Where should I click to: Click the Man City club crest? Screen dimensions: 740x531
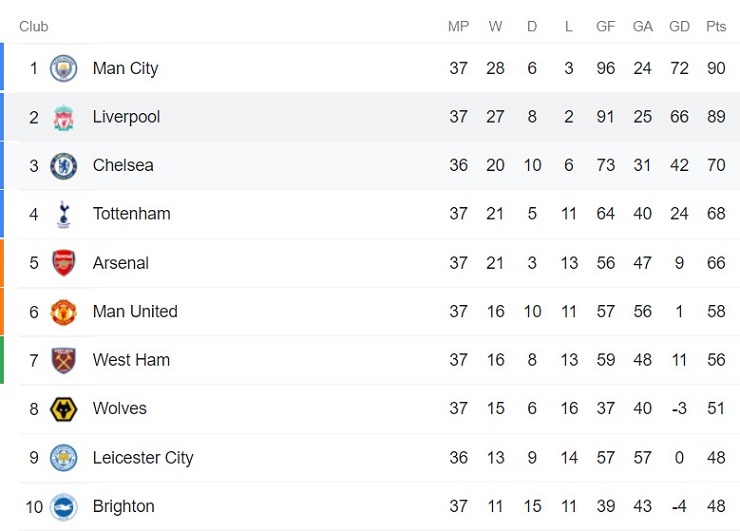coord(64,68)
